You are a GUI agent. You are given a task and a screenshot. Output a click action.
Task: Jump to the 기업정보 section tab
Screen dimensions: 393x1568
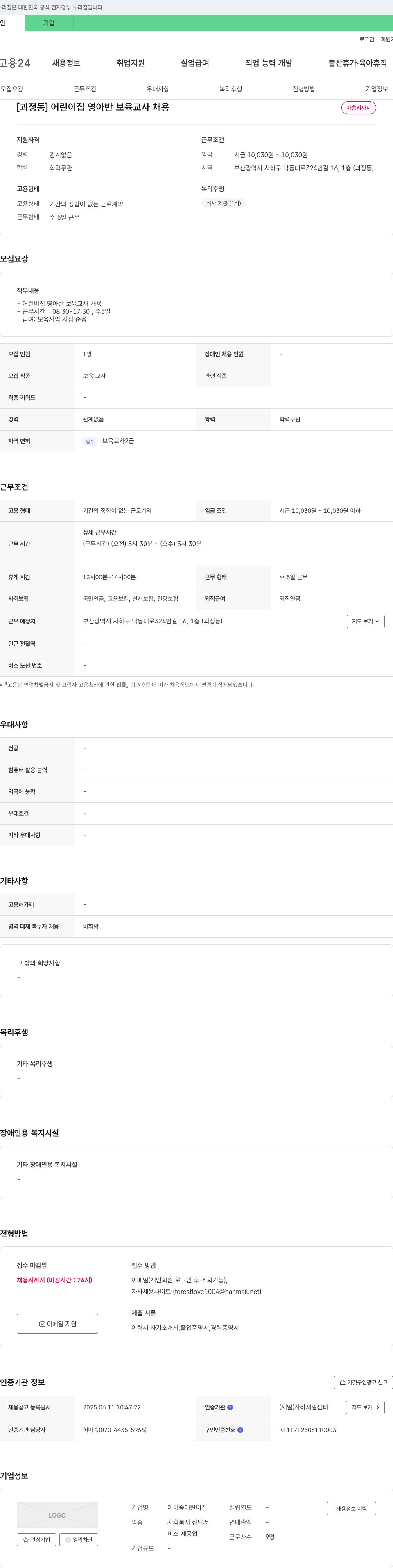[x=377, y=89]
